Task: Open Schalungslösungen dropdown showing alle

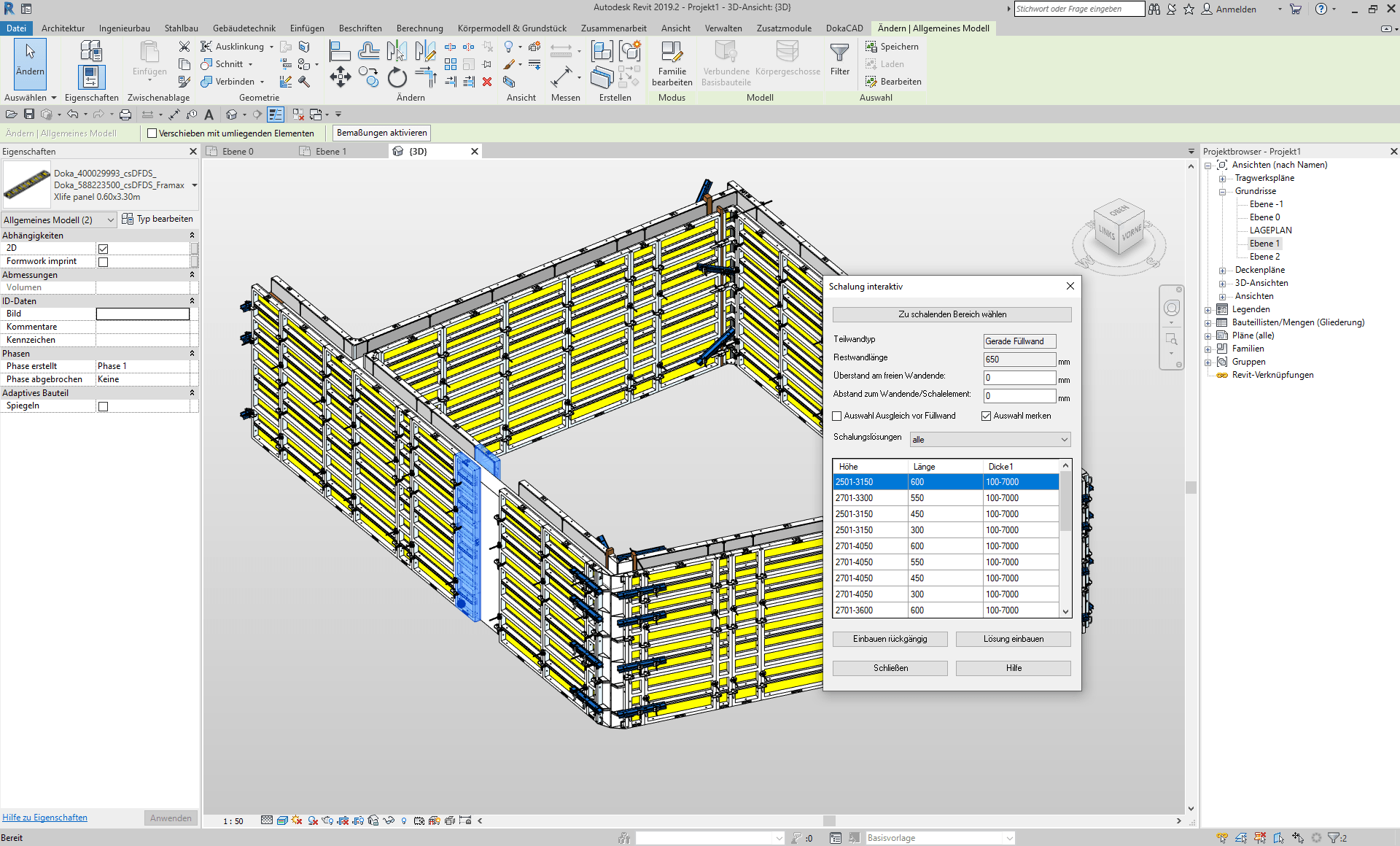Action: pos(990,440)
